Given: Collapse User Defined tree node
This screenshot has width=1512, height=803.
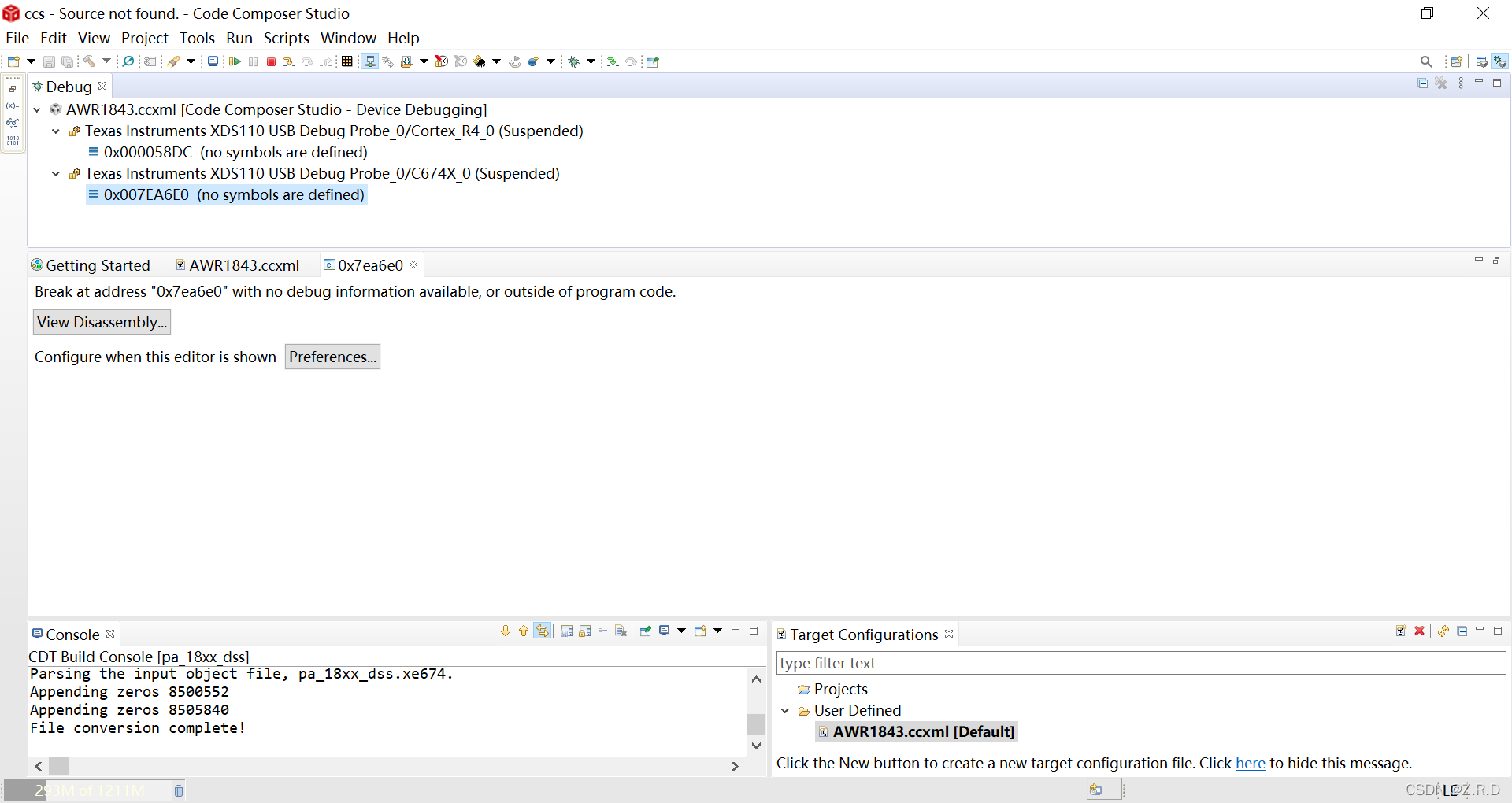Looking at the screenshot, I should [785, 710].
